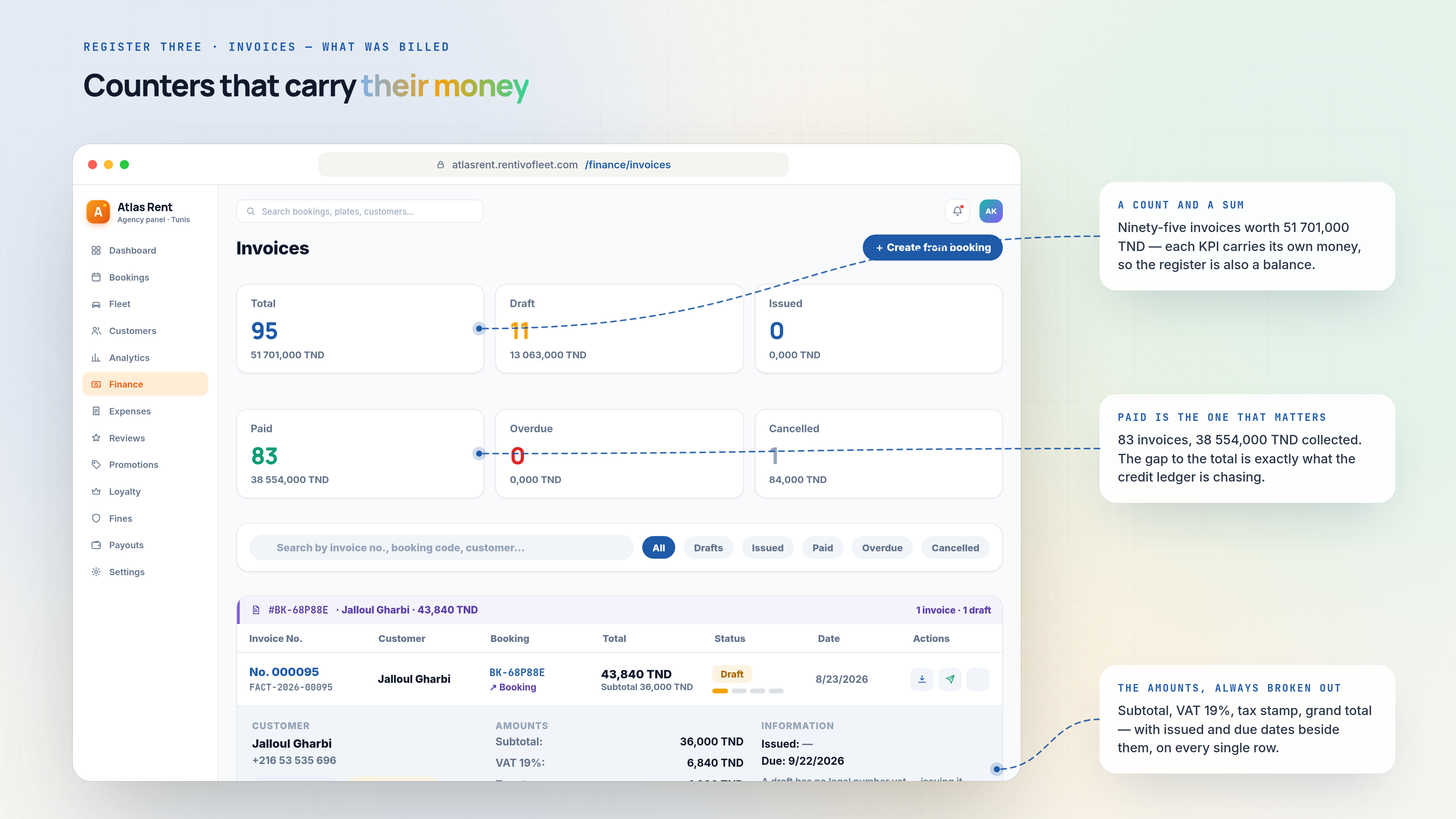The height and width of the screenshot is (819, 1456).
Task: Select the Fleet car icon
Action: tap(96, 304)
